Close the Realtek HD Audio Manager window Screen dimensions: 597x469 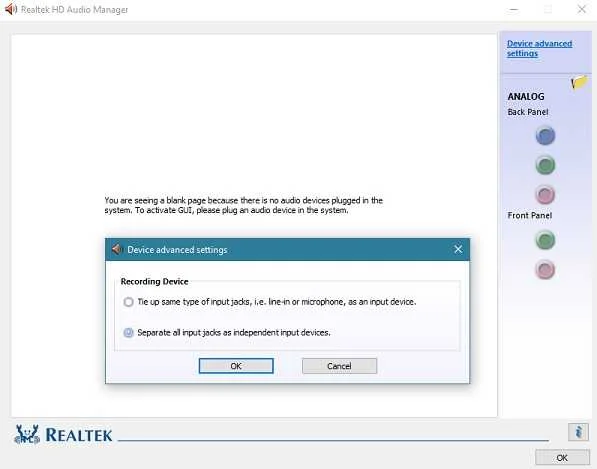click(x=581, y=9)
